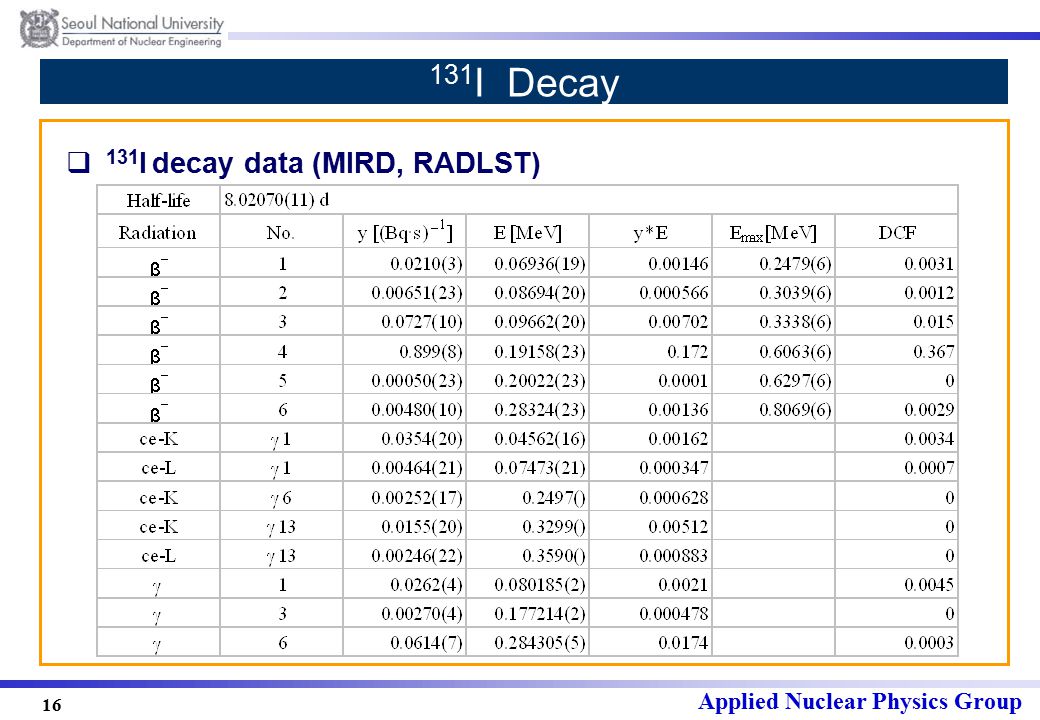This screenshot has width=1040, height=720.
Task: Click the 'Emax[MeV]' column header
Action: pyautogui.click(x=773, y=233)
